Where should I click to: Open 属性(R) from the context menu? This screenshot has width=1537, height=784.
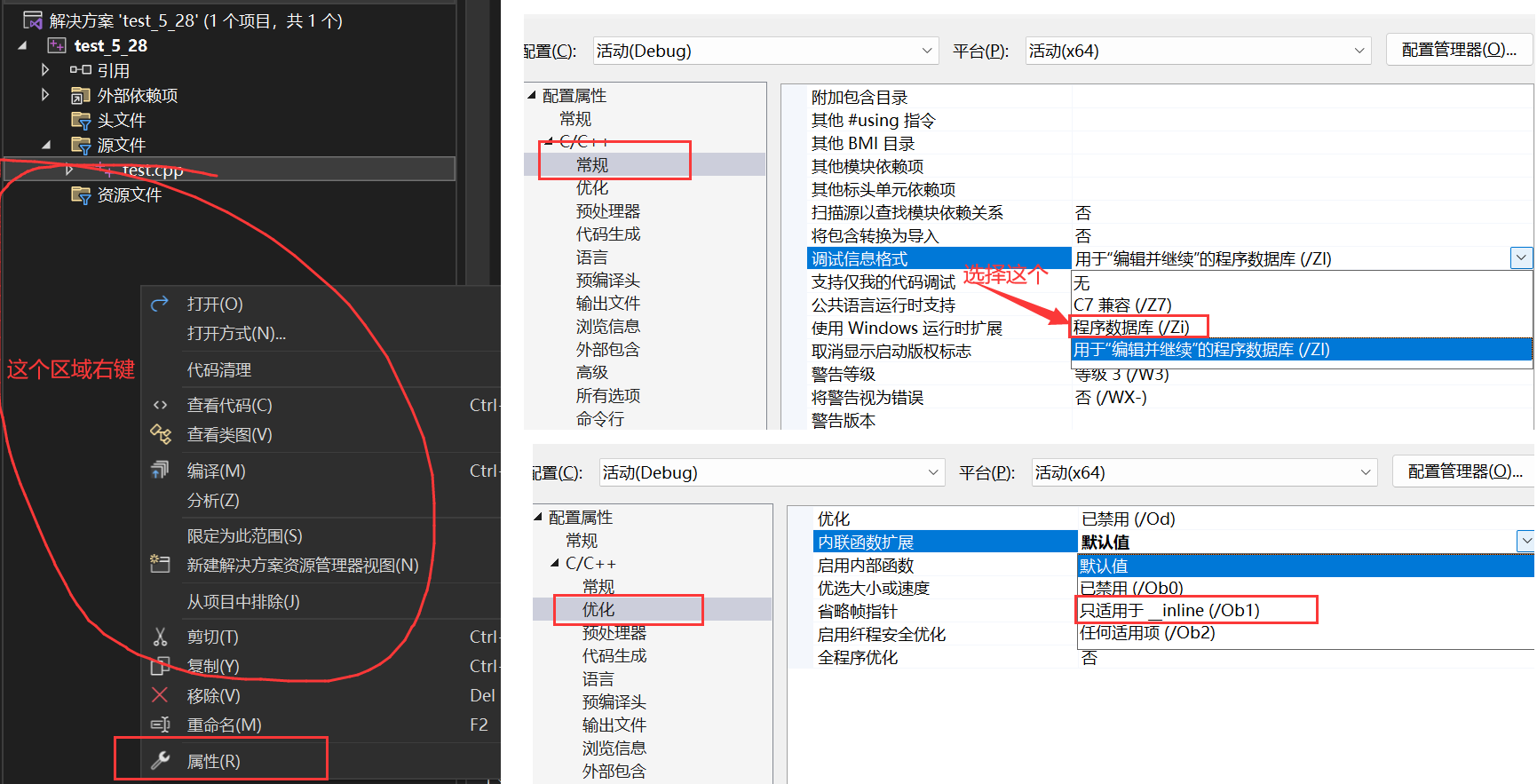[213, 761]
